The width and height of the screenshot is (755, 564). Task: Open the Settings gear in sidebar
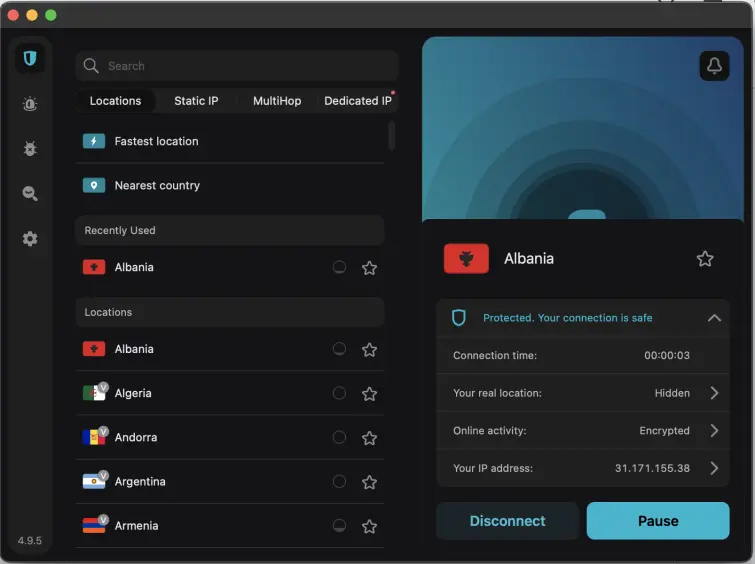click(x=30, y=238)
